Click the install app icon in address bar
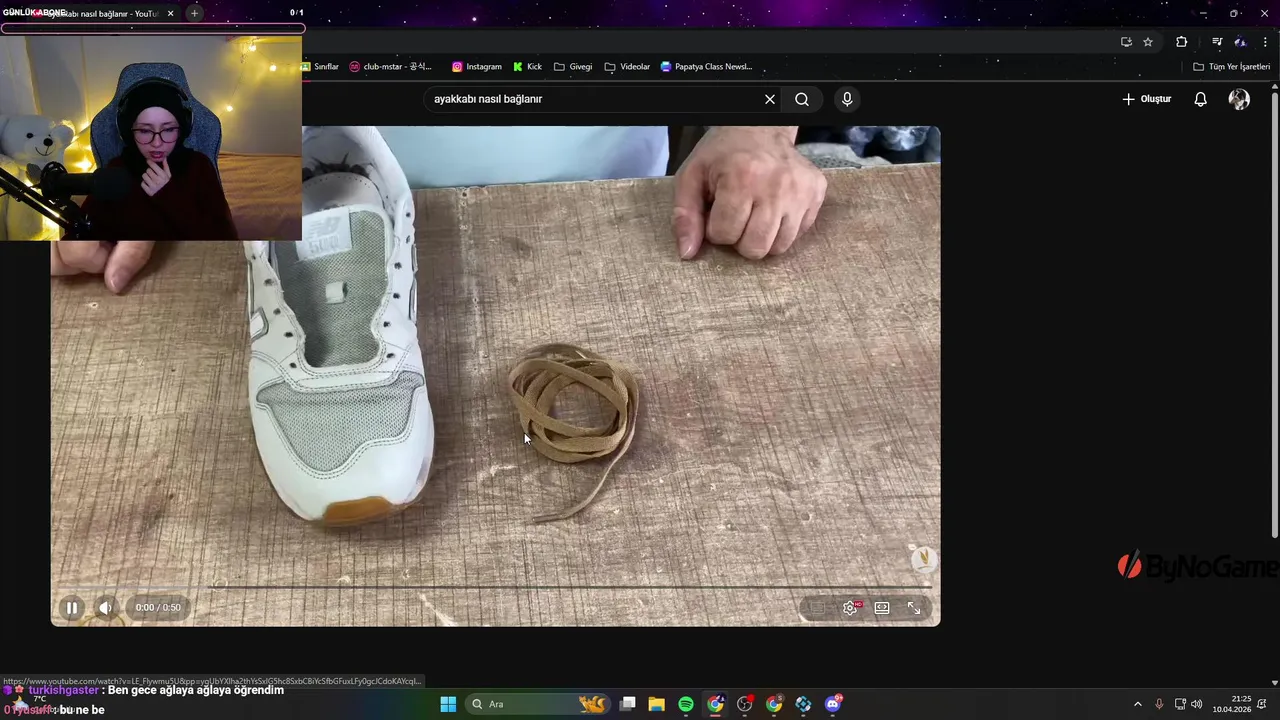The image size is (1280, 720). [1126, 42]
